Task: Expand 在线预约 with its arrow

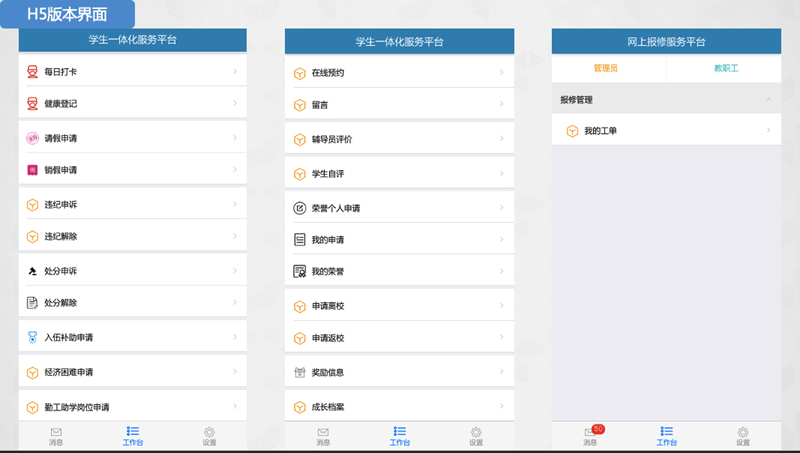Action: click(x=501, y=73)
